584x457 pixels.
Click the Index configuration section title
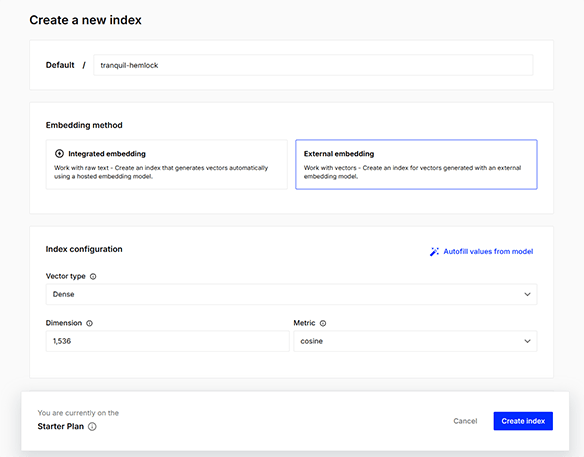coord(84,249)
